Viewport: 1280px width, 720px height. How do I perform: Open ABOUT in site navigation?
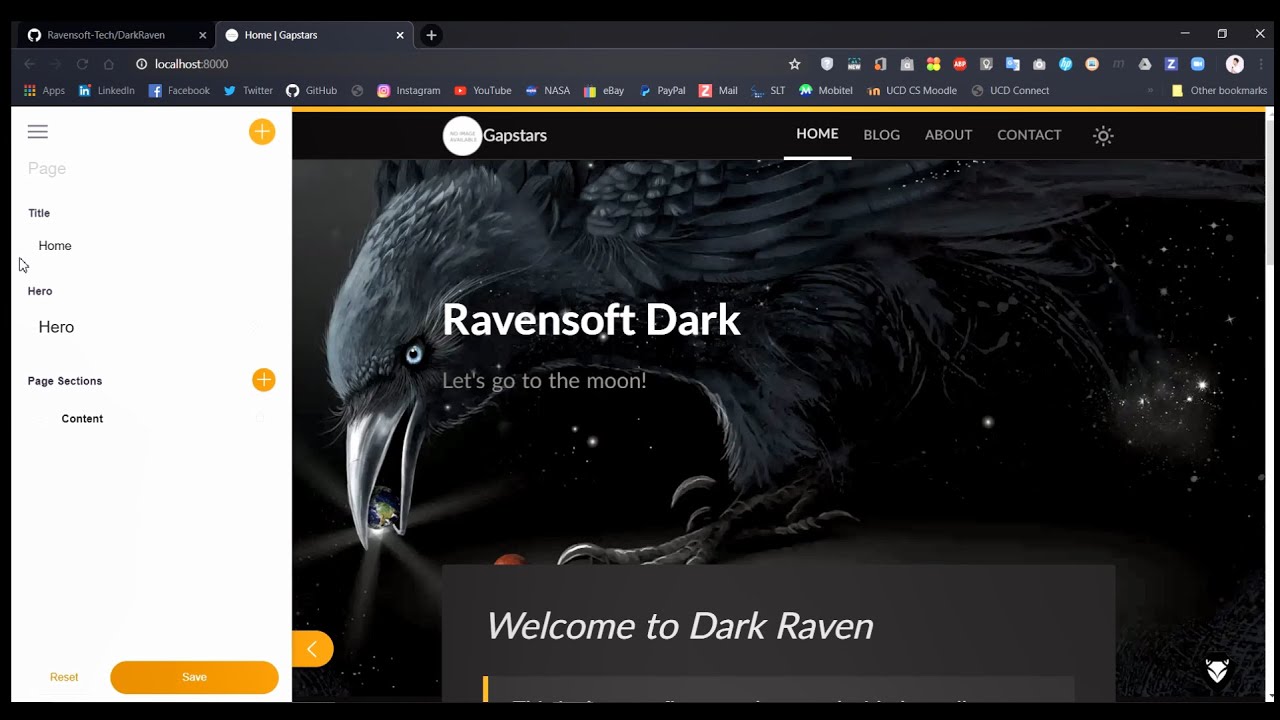coord(948,135)
